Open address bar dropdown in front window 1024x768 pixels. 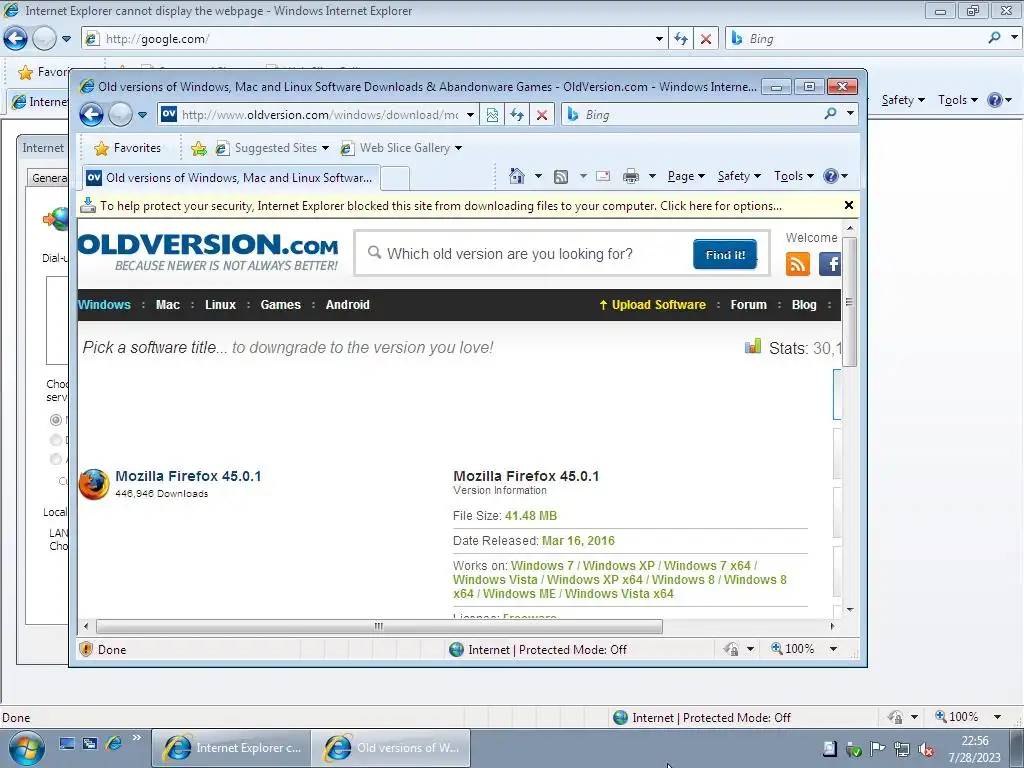tap(470, 115)
